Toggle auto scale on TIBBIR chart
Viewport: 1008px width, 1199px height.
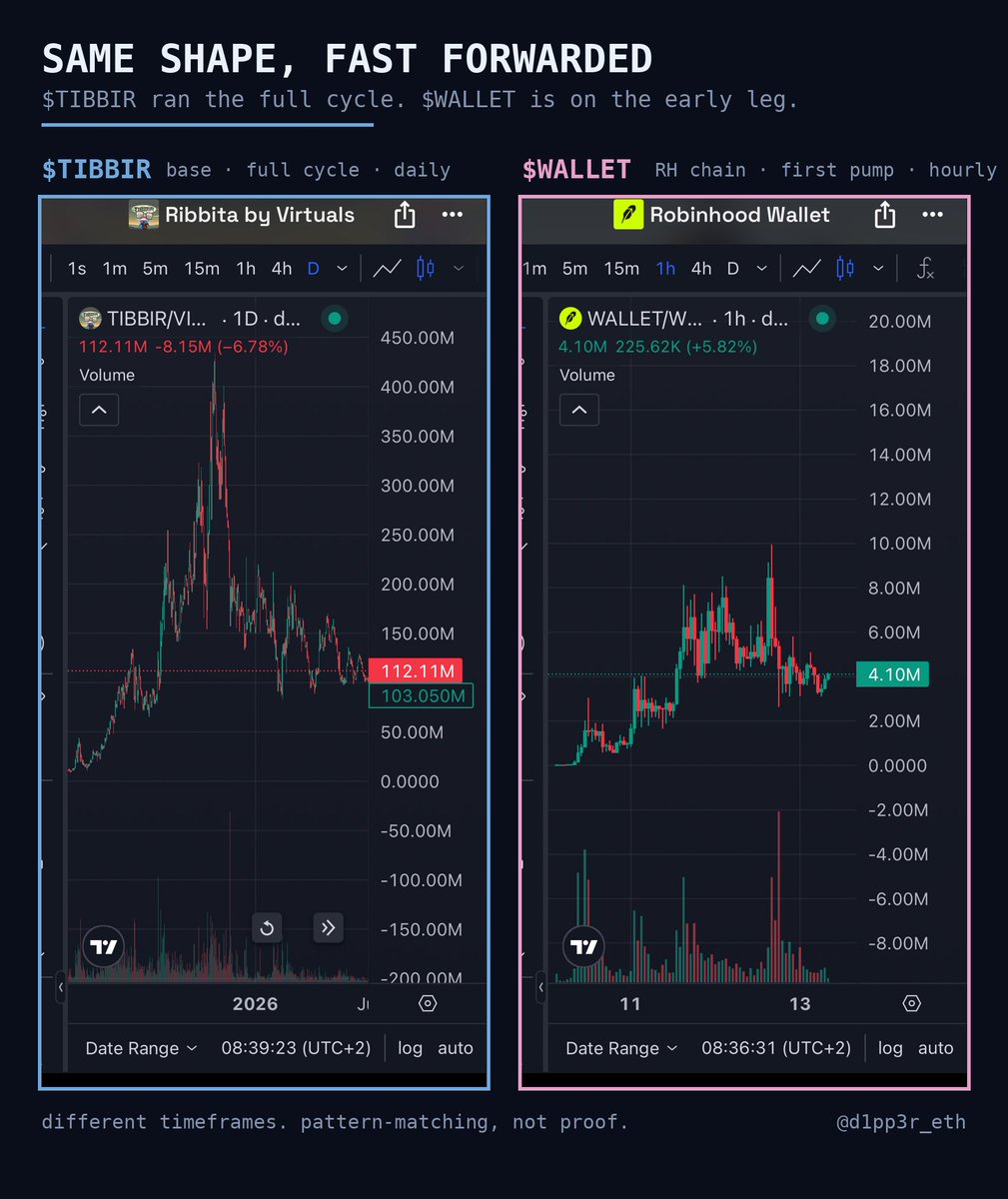point(456,1048)
